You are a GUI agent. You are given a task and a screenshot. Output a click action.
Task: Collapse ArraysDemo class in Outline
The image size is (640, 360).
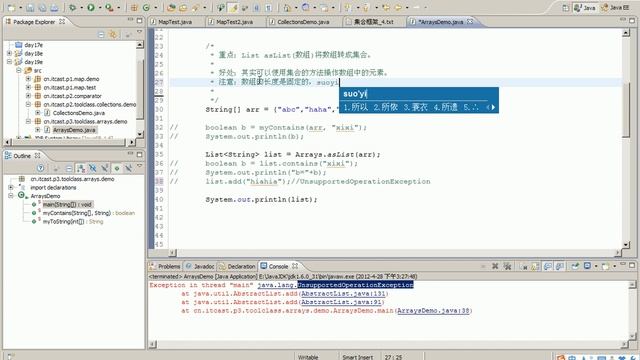pyautogui.click(x=11, y=196)
